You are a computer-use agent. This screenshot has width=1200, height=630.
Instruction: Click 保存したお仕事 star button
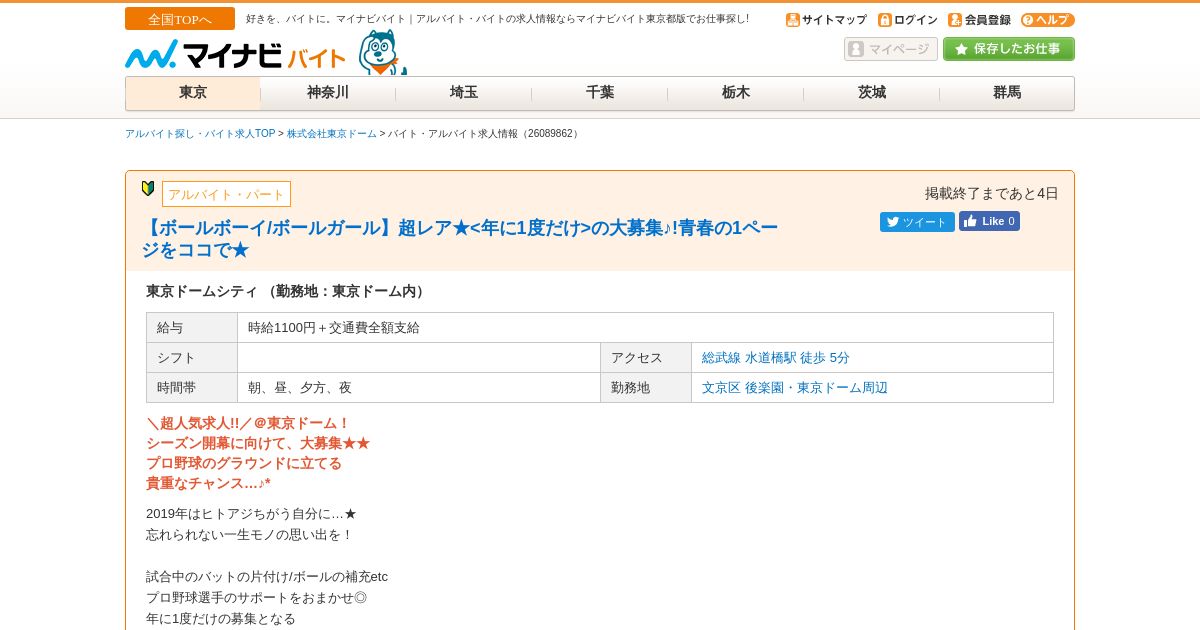1009,49
